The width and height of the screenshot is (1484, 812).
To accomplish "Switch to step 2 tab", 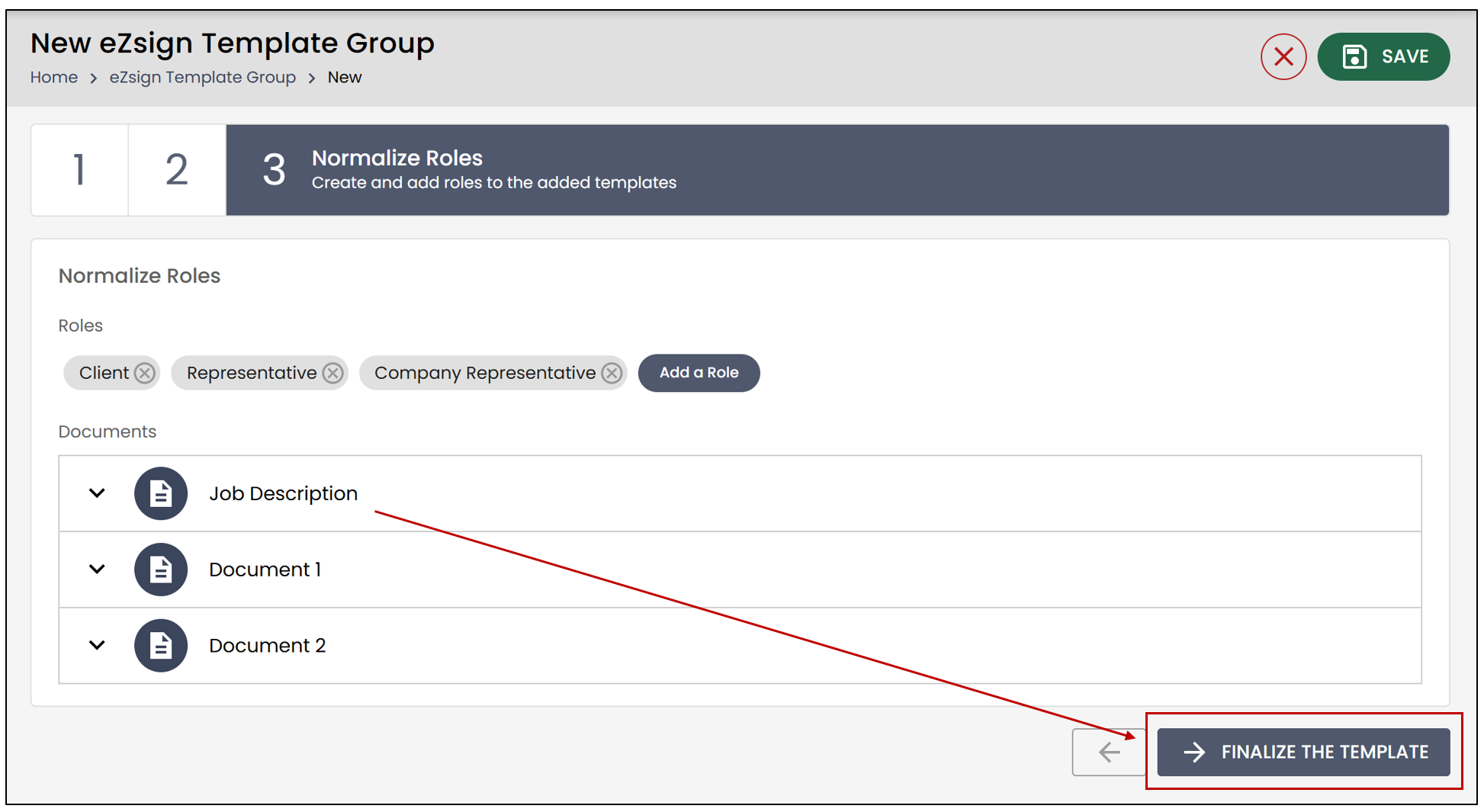I will point(177,170).
